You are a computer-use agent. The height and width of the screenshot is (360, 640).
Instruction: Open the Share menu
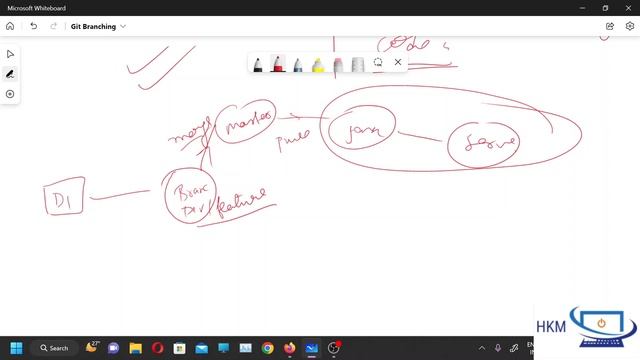pyautogui.click(x=610, y=26)
